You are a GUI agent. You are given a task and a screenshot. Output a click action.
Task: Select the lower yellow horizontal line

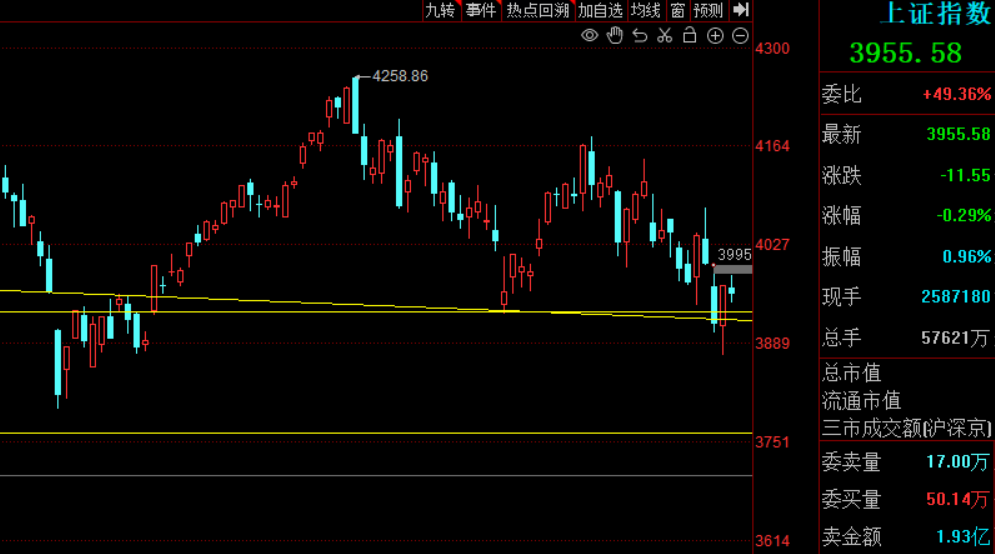376,433
